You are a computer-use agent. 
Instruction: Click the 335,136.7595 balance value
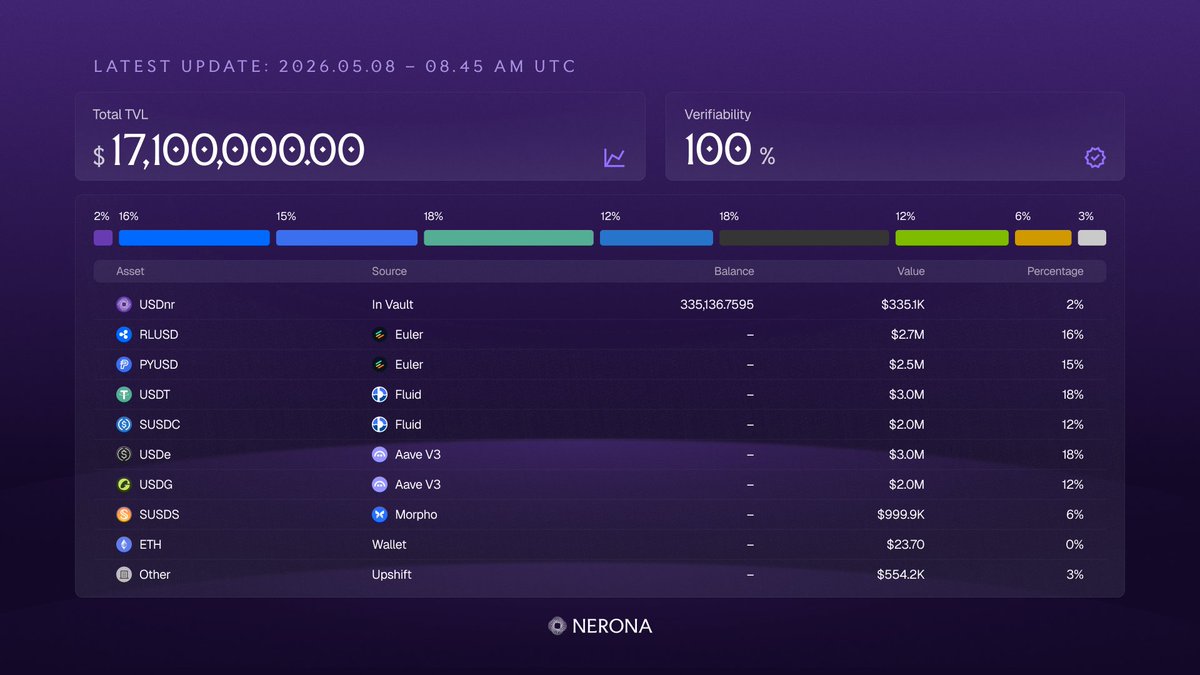point(715,304)
